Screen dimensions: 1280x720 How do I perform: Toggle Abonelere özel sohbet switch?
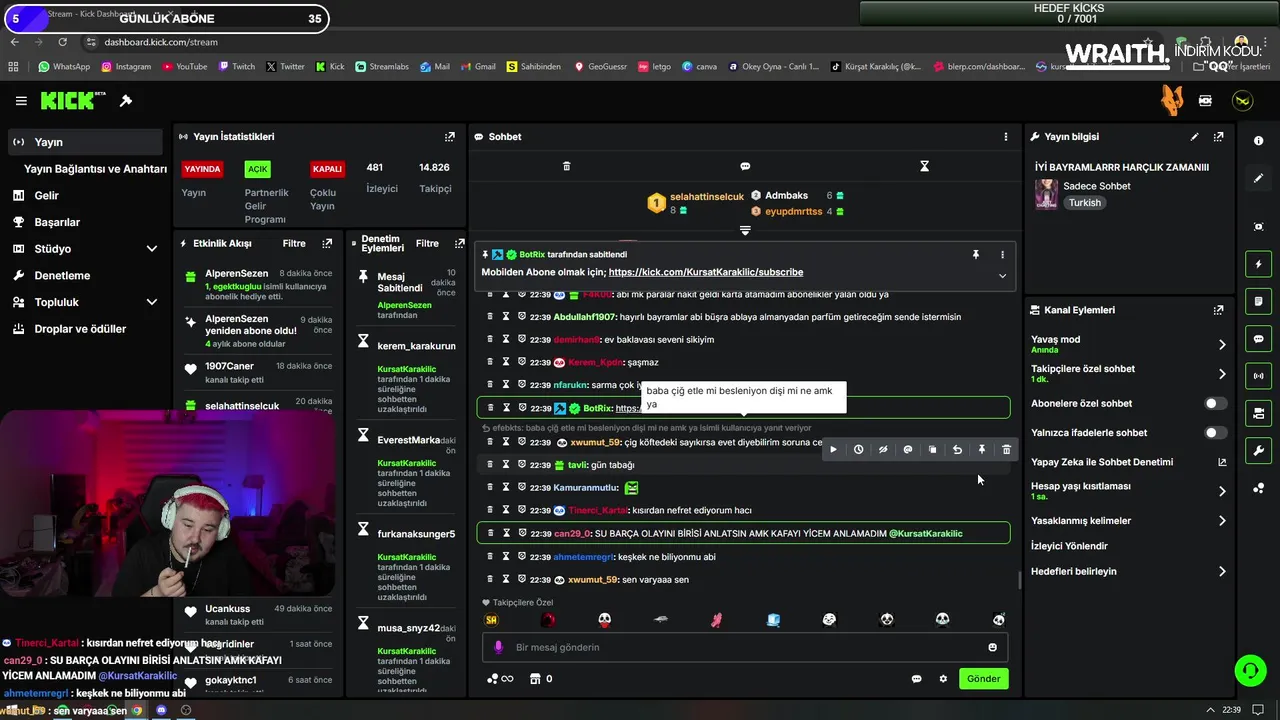[x=1215, y=404]
